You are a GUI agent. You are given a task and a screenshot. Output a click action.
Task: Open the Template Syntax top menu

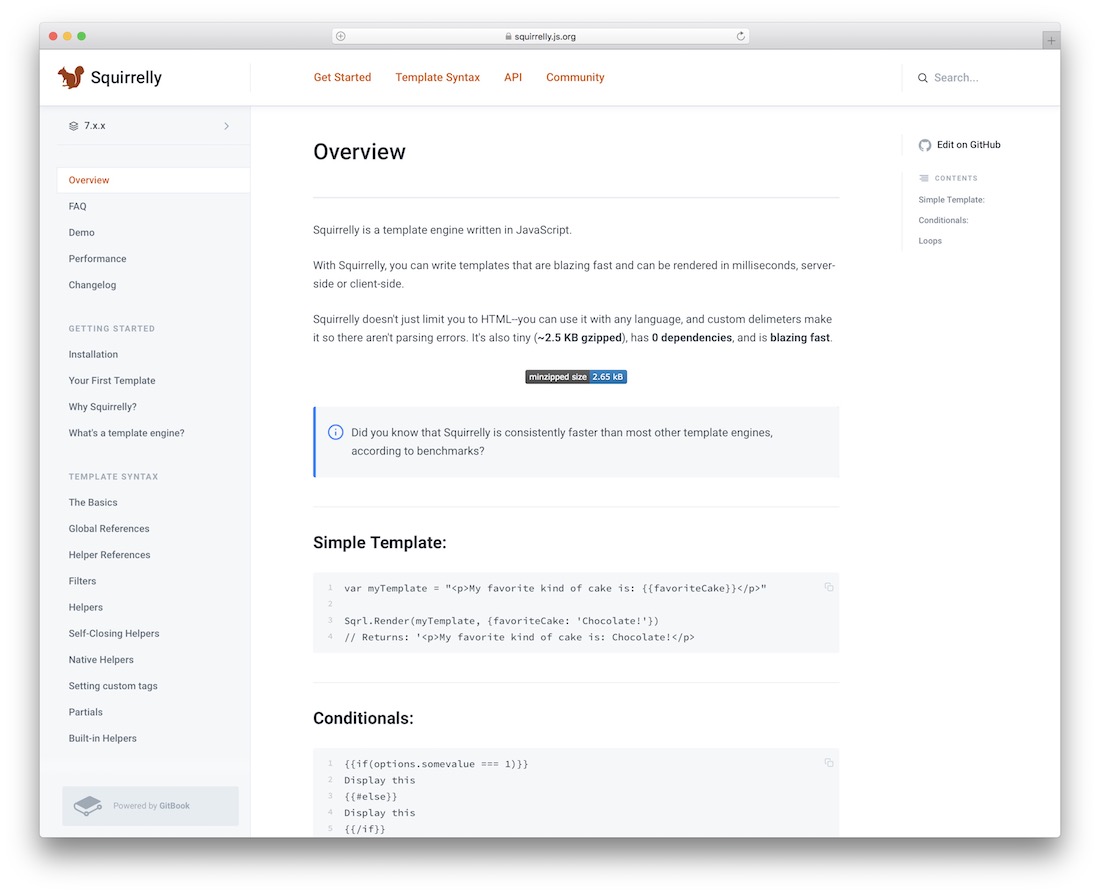[x=437, y=77]
